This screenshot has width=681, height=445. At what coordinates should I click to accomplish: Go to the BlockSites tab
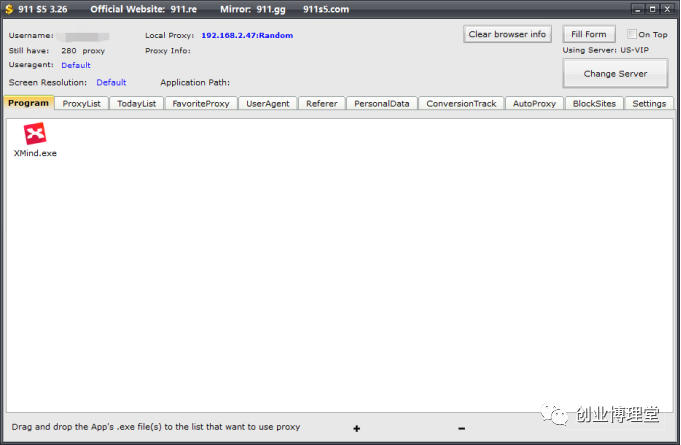click(x=594, y=104)
